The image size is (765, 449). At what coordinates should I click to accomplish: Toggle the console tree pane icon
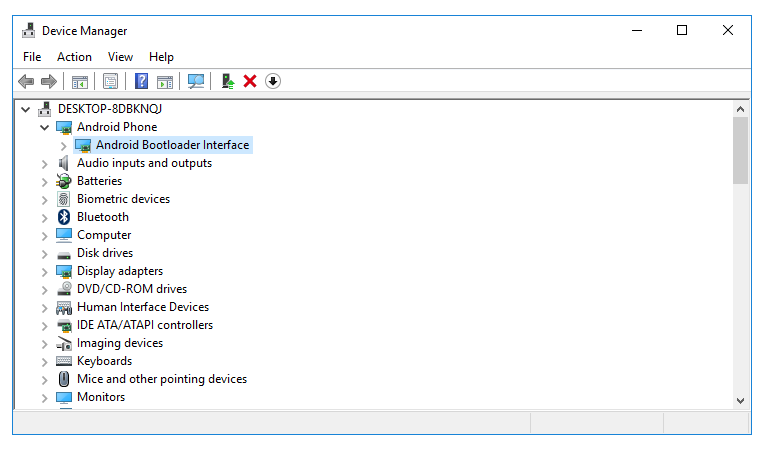(80, 82)
